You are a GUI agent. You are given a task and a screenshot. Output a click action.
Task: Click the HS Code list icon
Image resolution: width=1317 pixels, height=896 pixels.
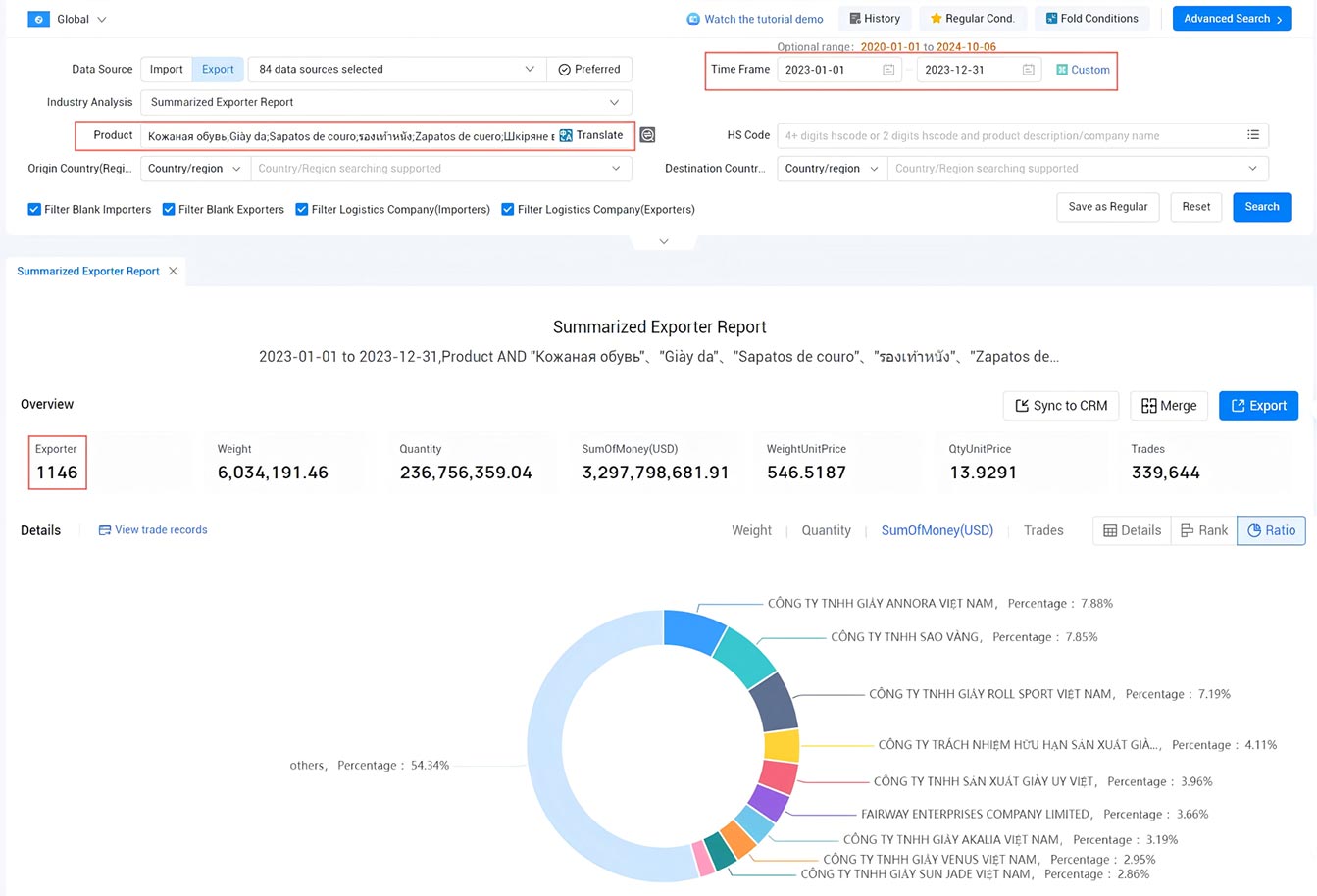tap(1253, 135)
